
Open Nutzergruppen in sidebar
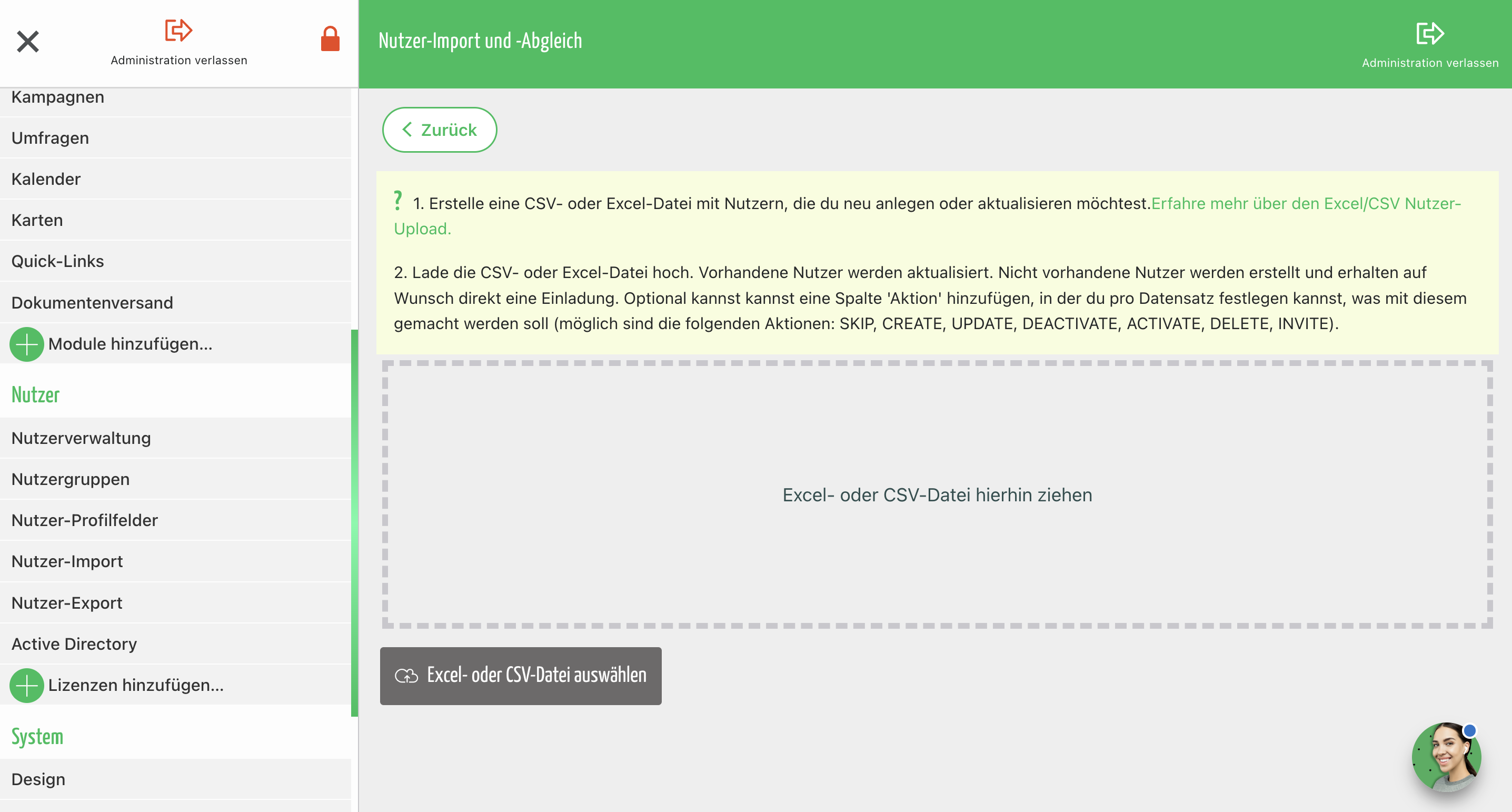tap(175, 480)
